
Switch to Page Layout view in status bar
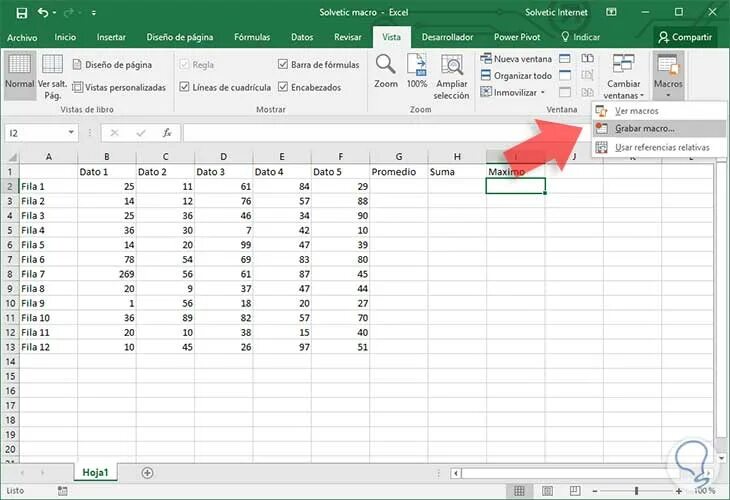pos(548,491)
